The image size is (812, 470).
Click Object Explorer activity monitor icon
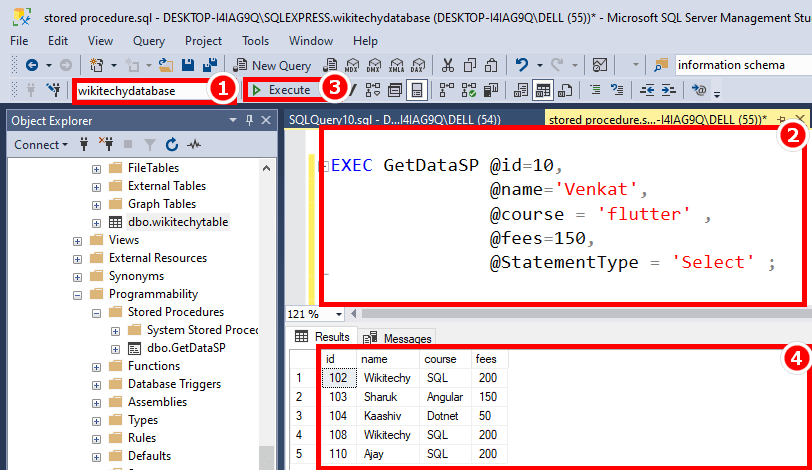click(194, 144)
